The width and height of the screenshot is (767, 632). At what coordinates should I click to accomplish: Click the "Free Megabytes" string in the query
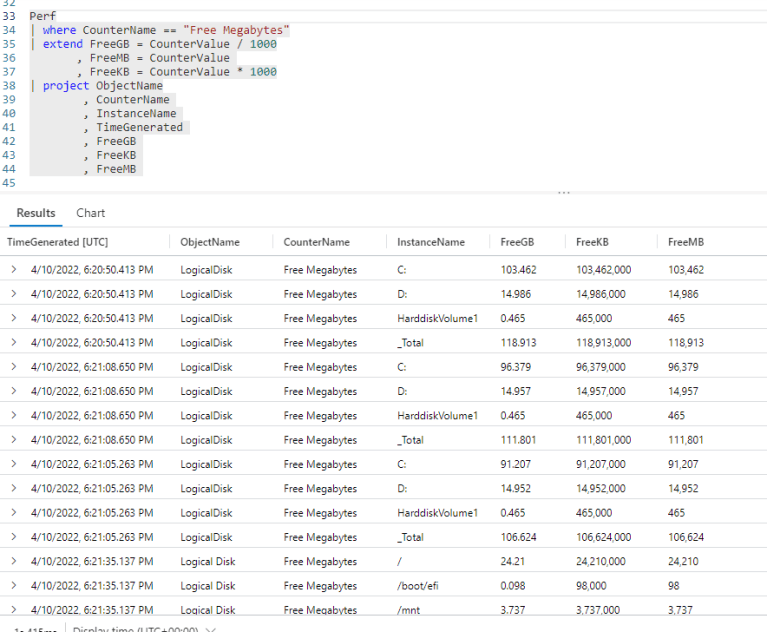click(x=236, y=30)
